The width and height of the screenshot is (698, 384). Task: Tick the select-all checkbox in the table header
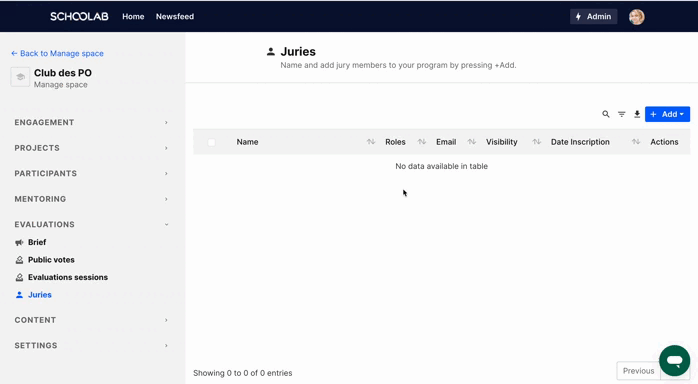[211, 142]
